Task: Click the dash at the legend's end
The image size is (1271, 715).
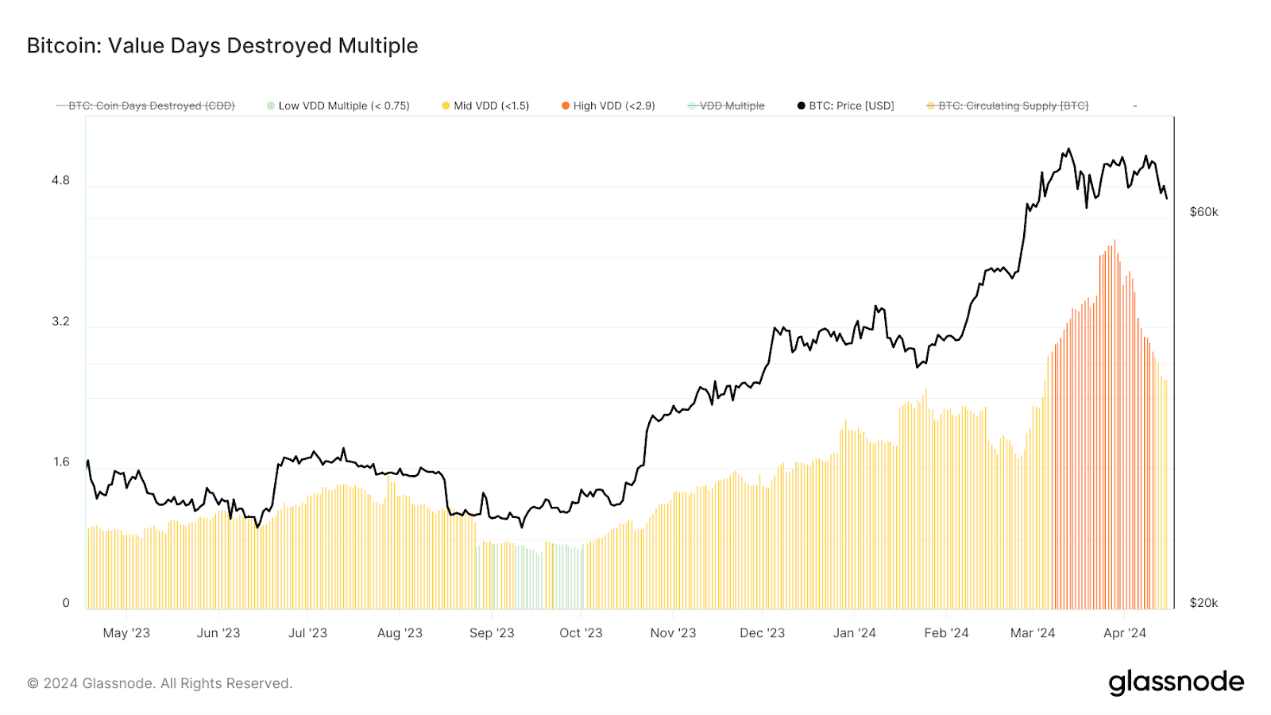Action: click(x=1135, y=105)
